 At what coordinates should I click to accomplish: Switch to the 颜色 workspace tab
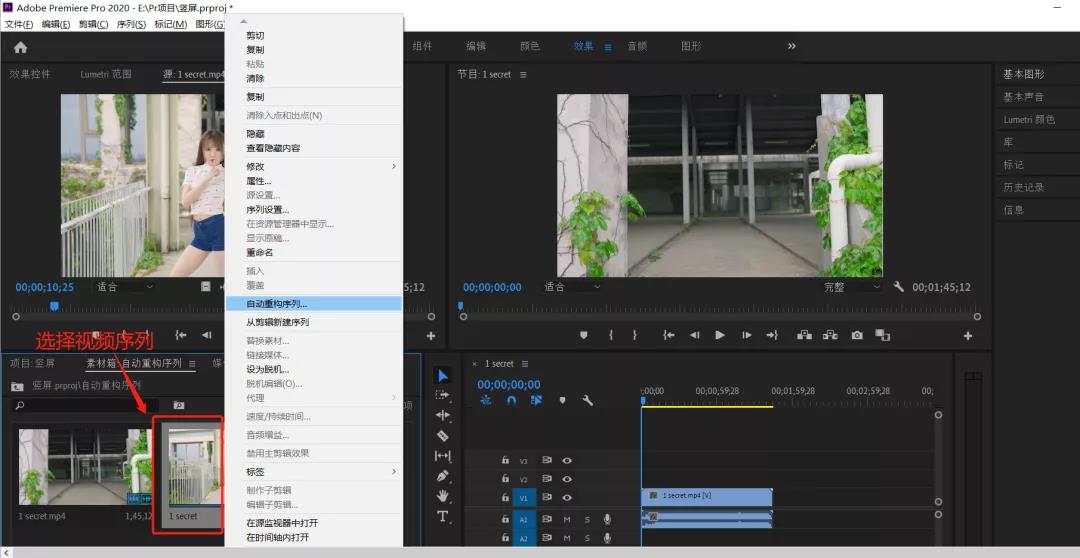530,46
